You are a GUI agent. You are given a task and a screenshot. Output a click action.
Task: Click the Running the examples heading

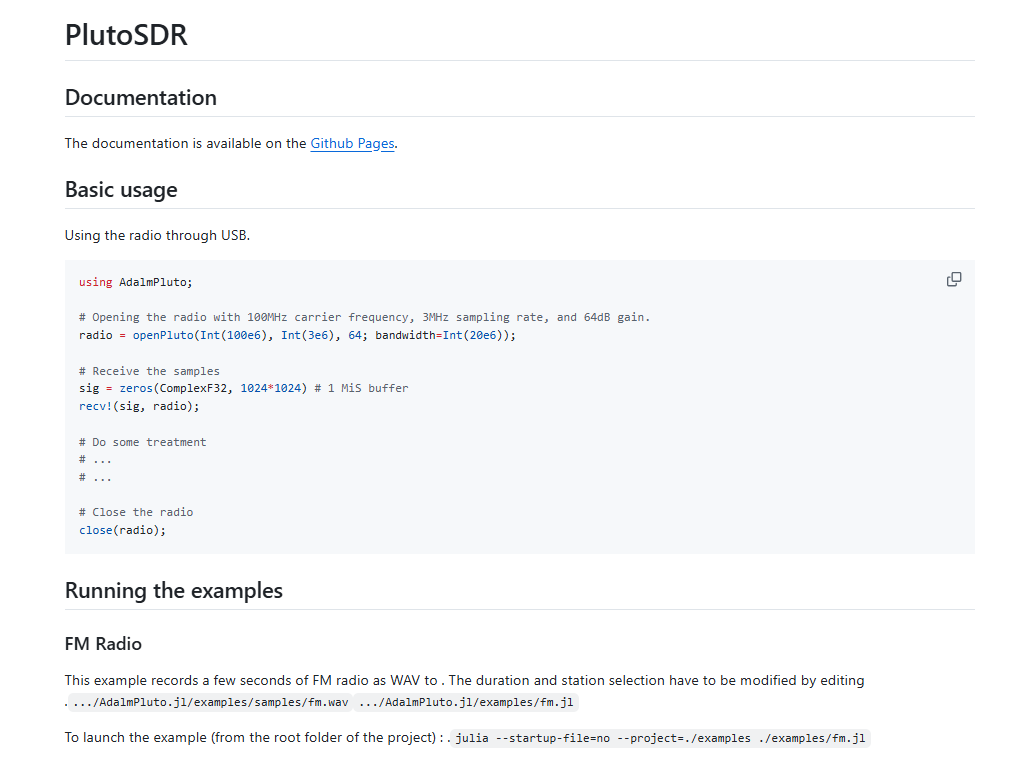pyautogui.click(x=173, y=590)
